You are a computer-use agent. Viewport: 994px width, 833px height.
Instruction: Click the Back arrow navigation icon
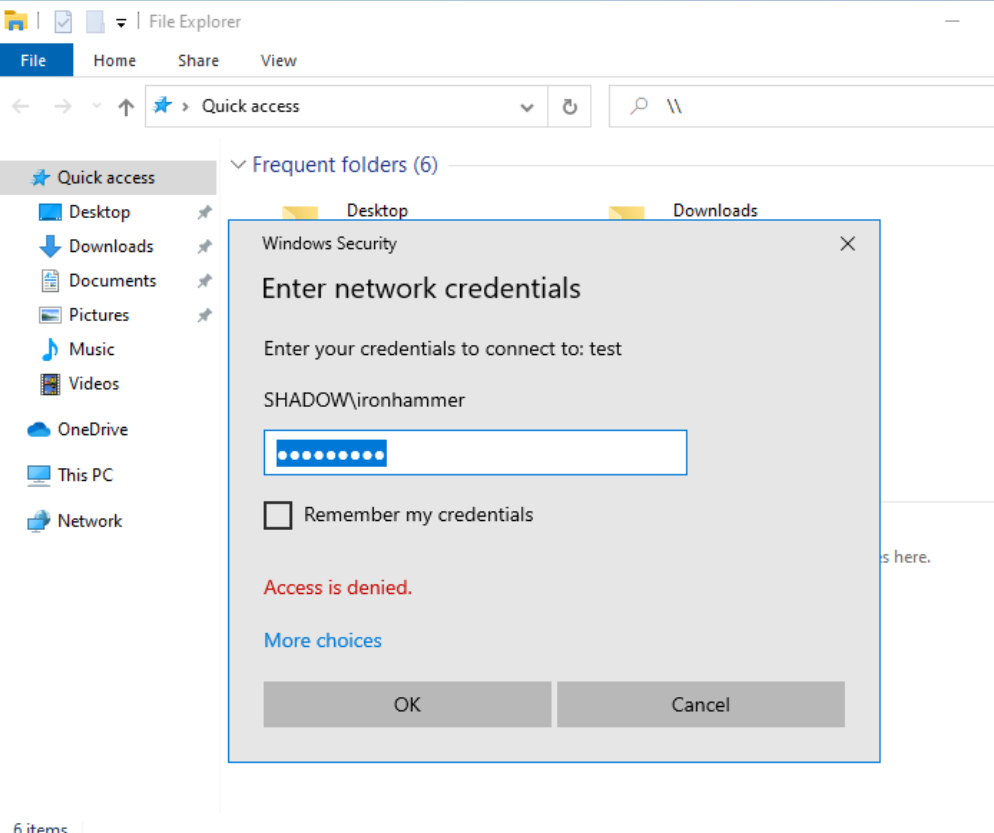21,107
